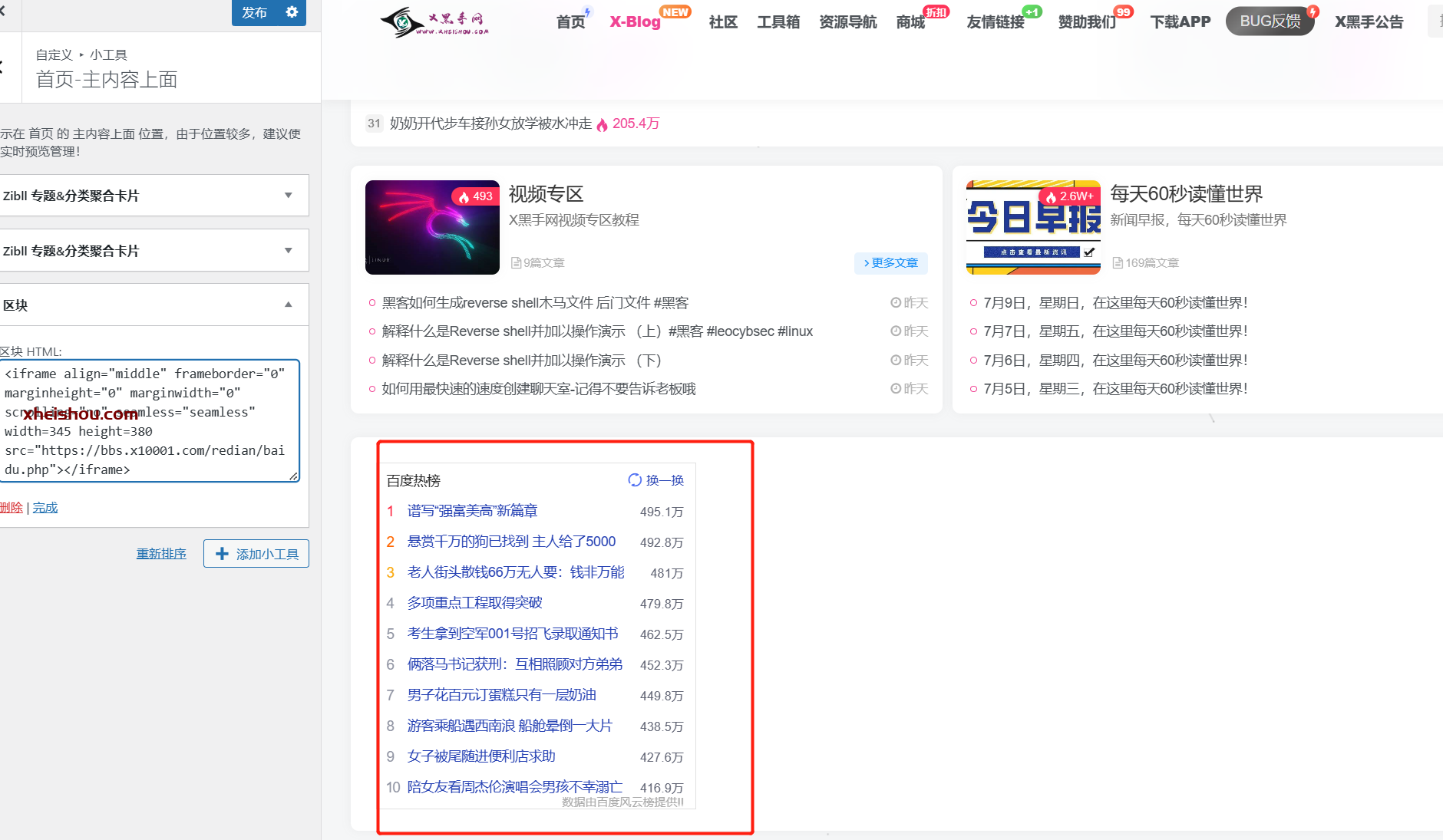Open the 友情链接 menu item
Viewport: 1443px width, 840px height.
pos(996,21)
